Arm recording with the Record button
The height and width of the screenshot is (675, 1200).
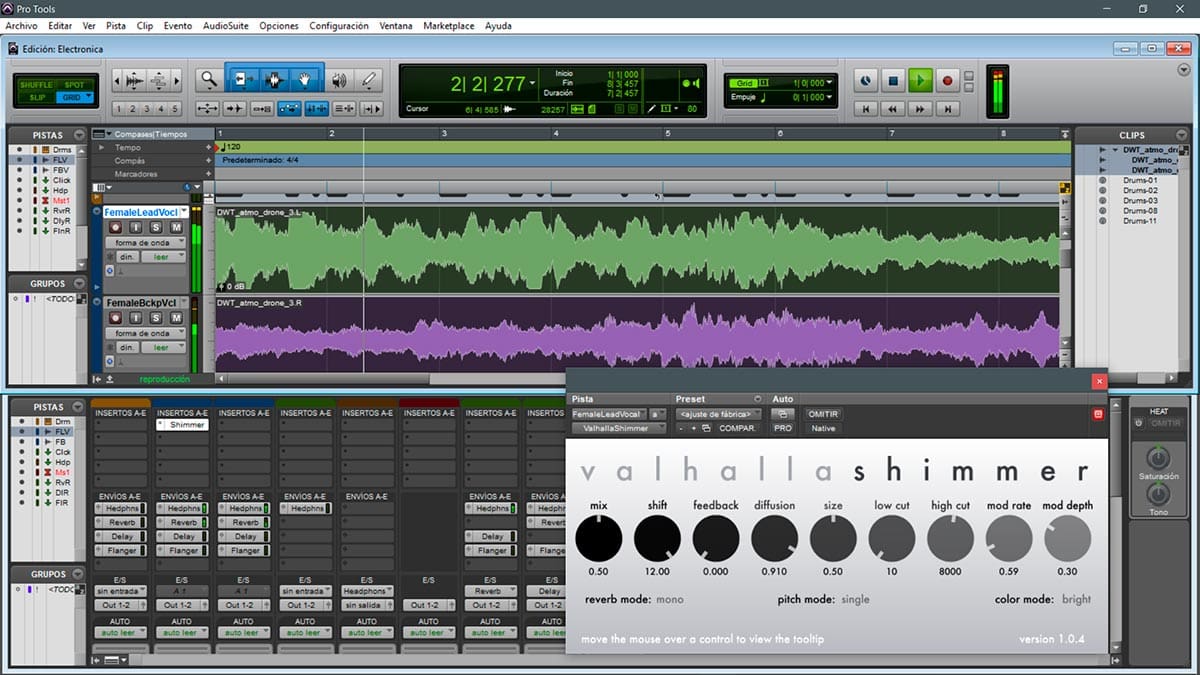point(948,80)
